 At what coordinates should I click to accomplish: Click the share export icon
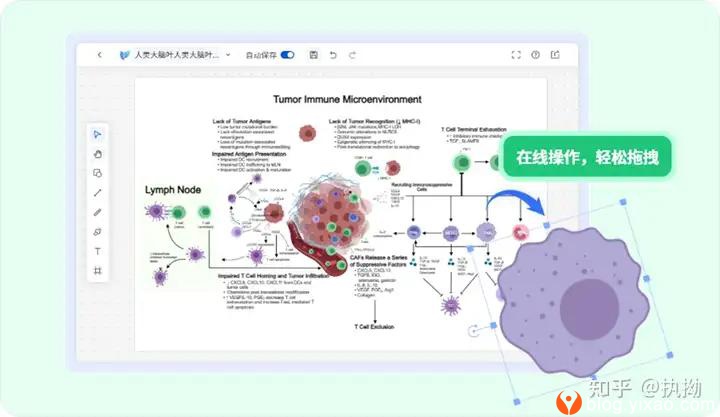click(556, 55)
